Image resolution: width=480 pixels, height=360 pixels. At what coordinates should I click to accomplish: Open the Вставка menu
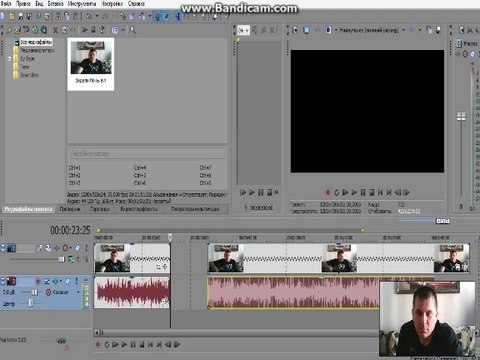coord(55,4)
